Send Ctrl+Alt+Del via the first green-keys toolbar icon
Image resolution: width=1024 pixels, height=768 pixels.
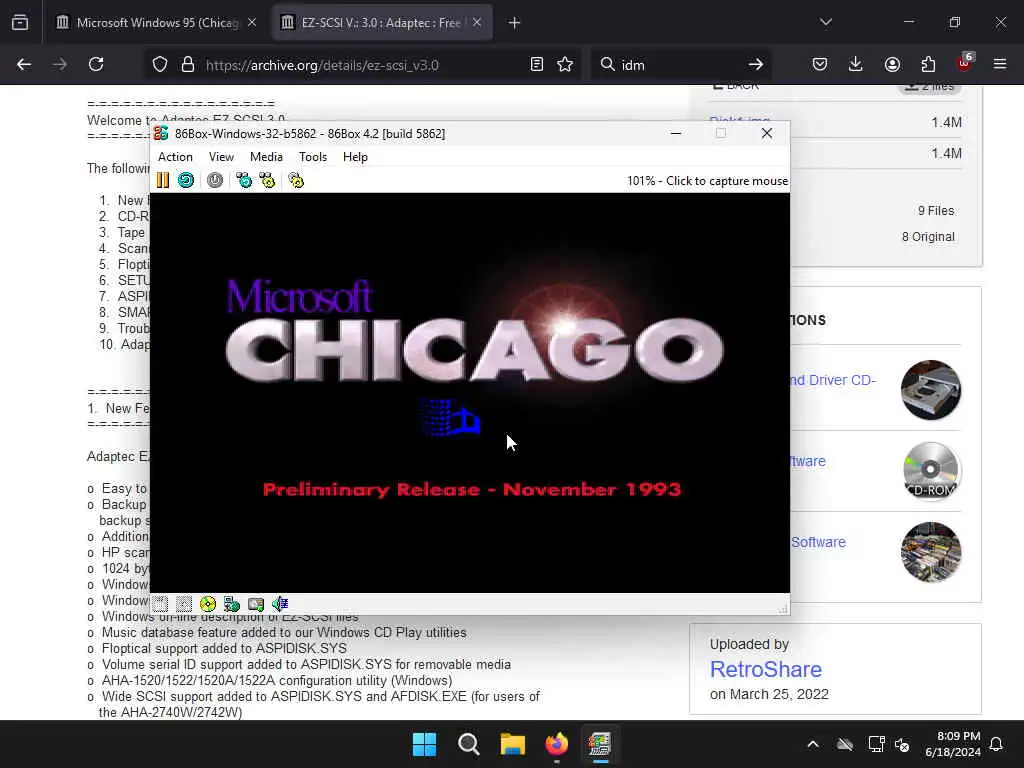point(244,180)
